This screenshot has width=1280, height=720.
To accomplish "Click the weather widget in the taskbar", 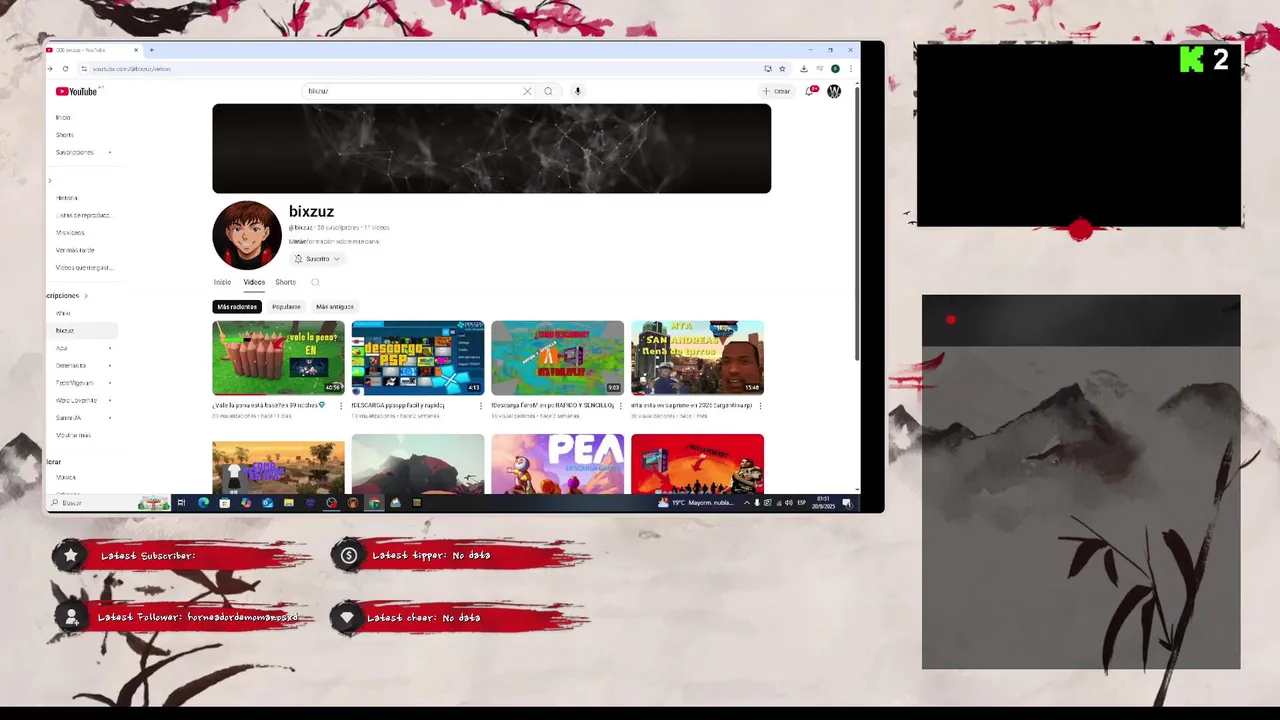I will click(x=694, y=503).
